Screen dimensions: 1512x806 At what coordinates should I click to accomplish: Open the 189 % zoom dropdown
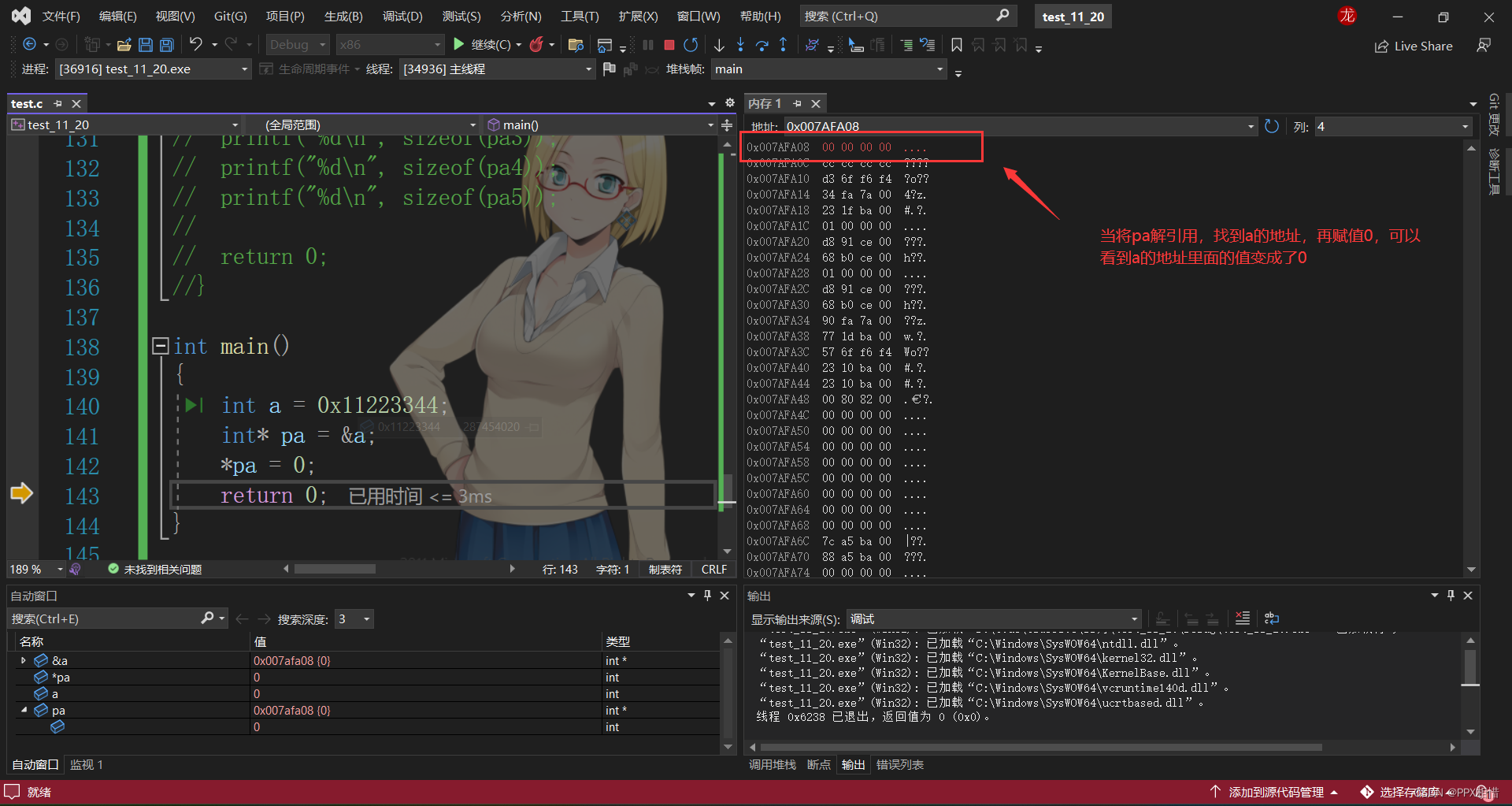click(x=36, y=569)
